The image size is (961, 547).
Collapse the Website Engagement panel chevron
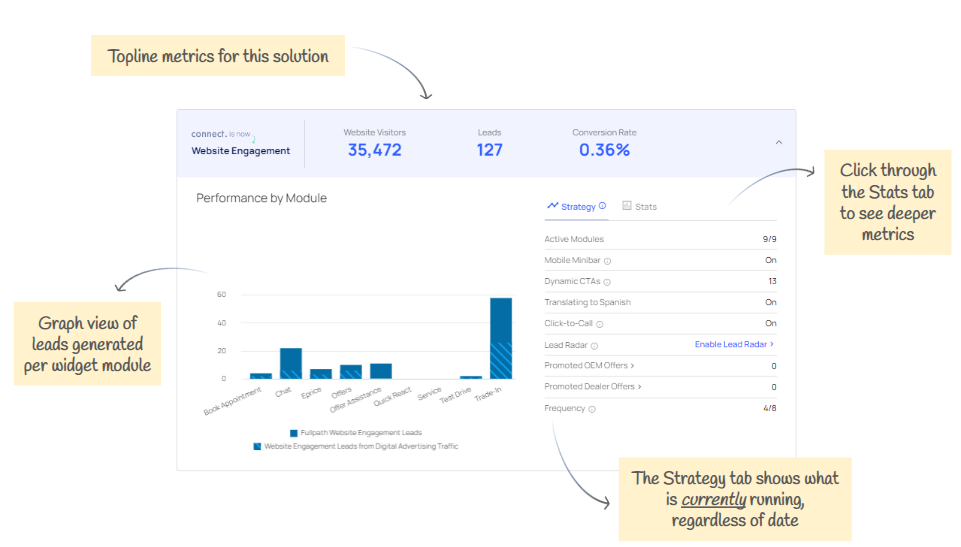click(779, 143)
